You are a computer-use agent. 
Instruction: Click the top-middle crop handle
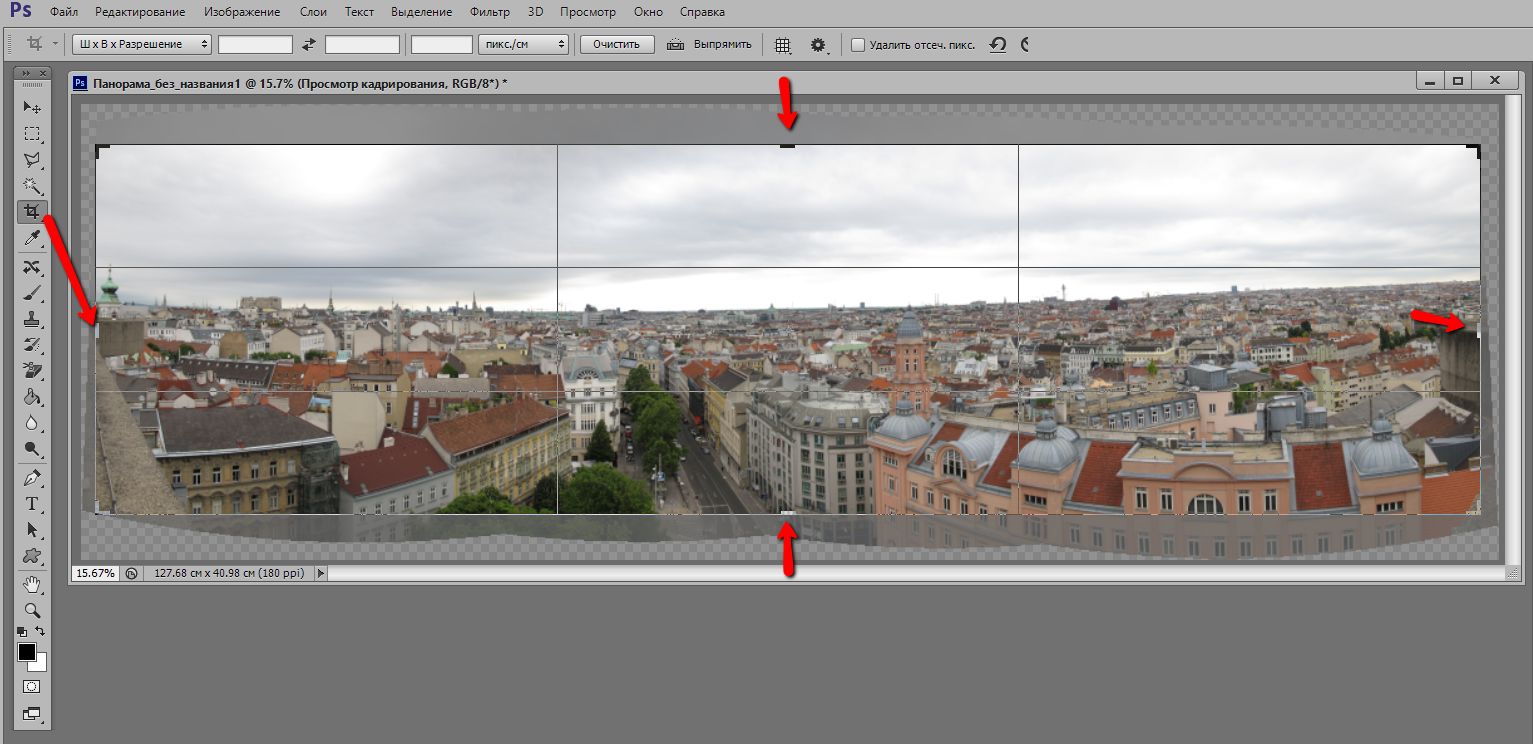(x=788, y=146)
